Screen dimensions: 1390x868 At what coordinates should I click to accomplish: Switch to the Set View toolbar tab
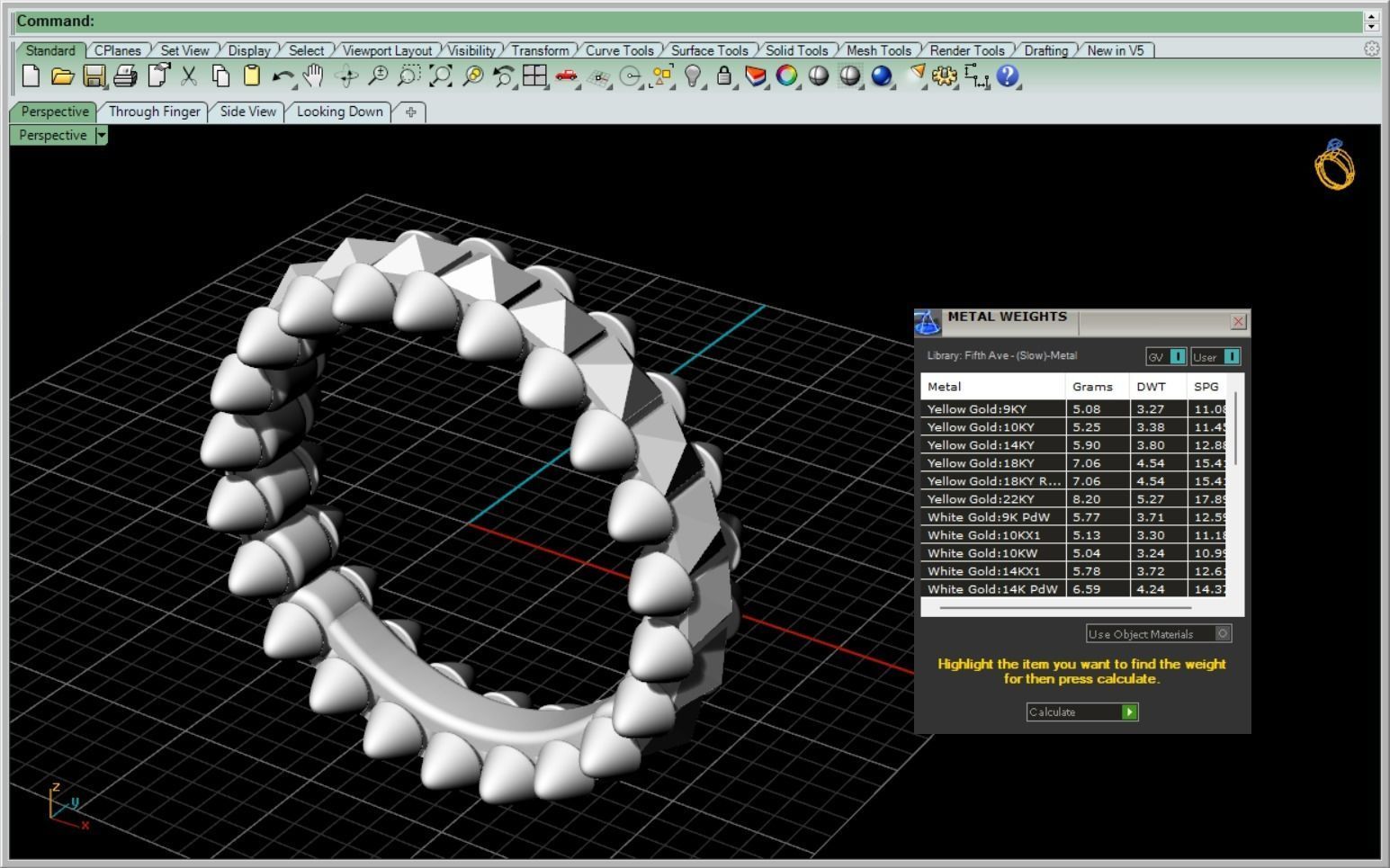point(184,50)
